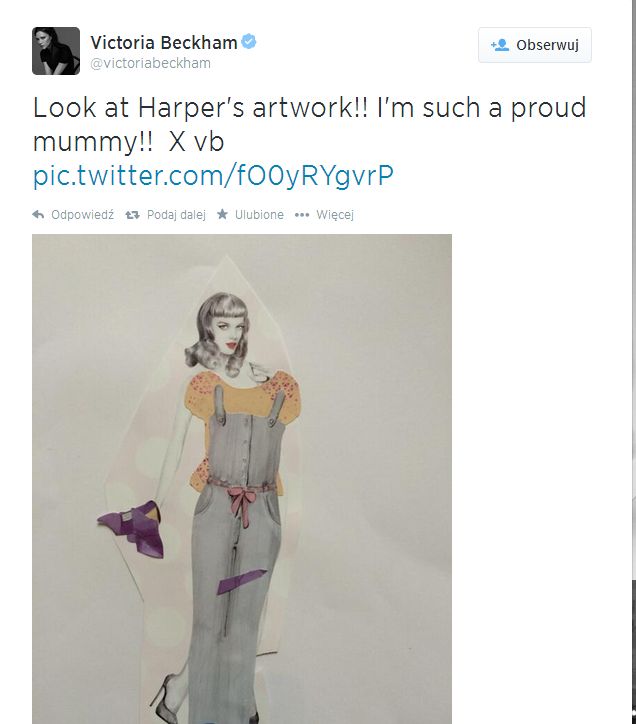Image resolution: width=636 pixels, height=724 pixels.
Task: Click the Victoria Beckham display name
Action: pos(163,42)
